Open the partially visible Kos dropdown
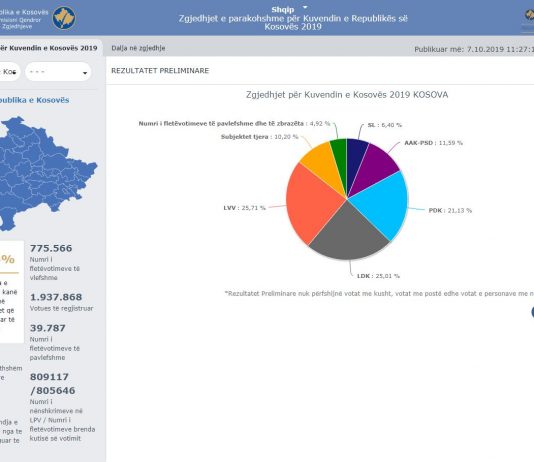Viewport: 534px width, 462px height. tap(9, 72)
